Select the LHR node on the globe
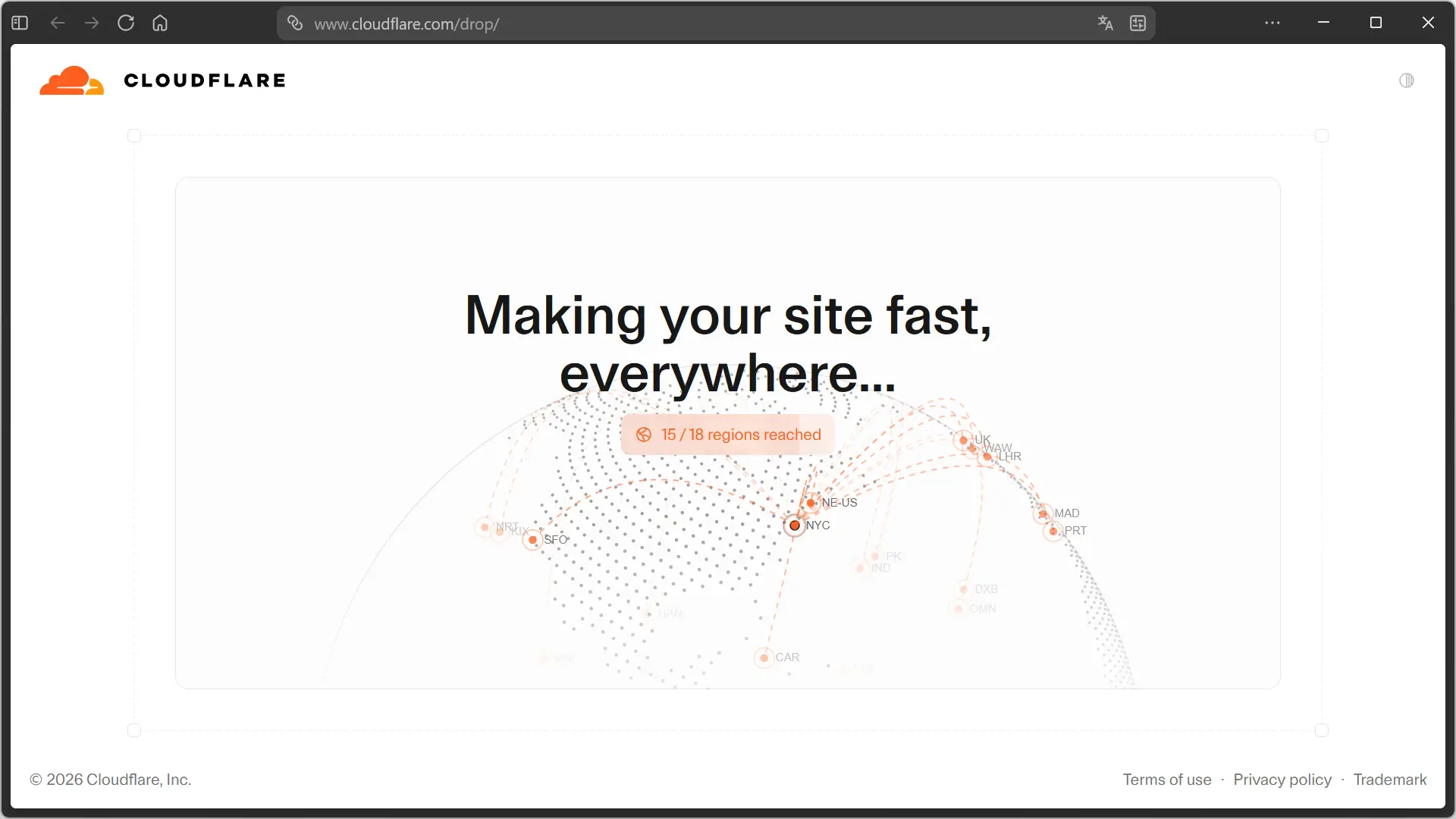1456x819 pixels. point(987,457)
